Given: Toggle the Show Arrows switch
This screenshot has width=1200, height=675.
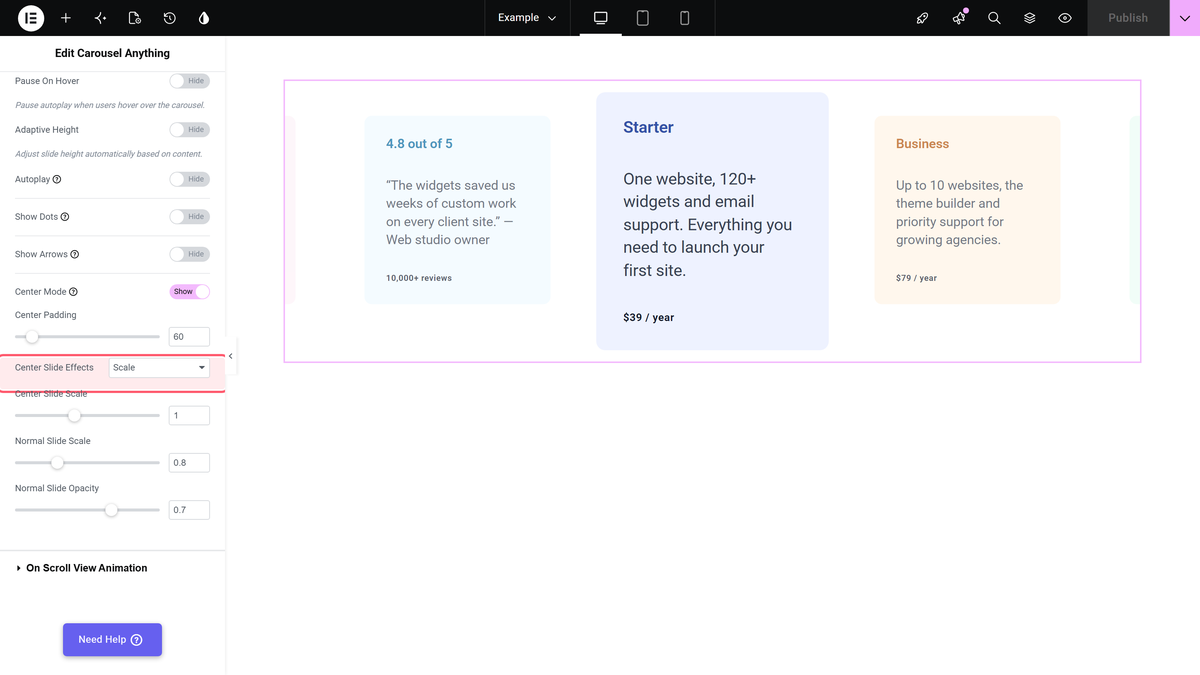Looking at the screenshot, I should point(190,255).
